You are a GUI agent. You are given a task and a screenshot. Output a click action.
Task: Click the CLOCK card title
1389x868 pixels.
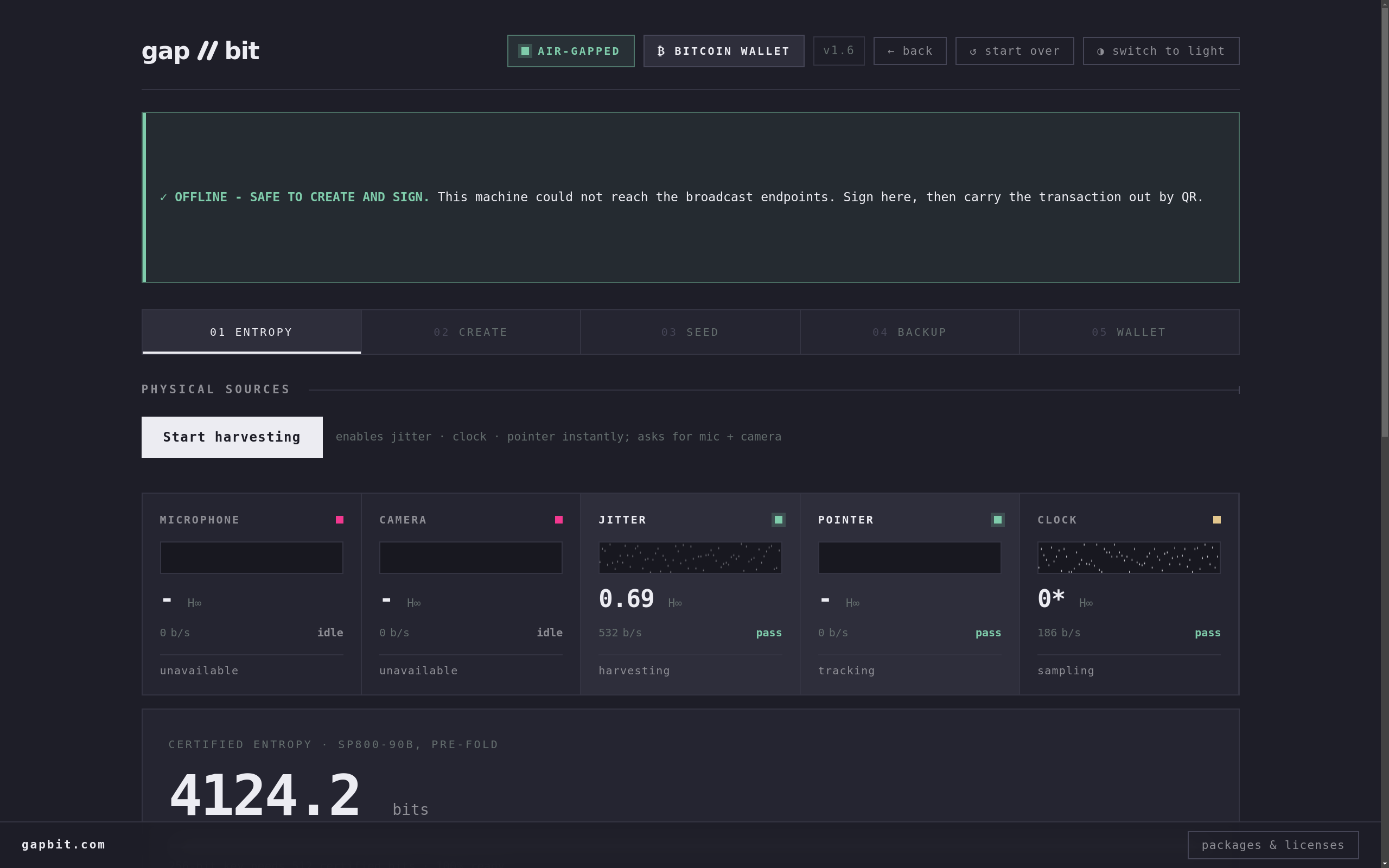1057,520
